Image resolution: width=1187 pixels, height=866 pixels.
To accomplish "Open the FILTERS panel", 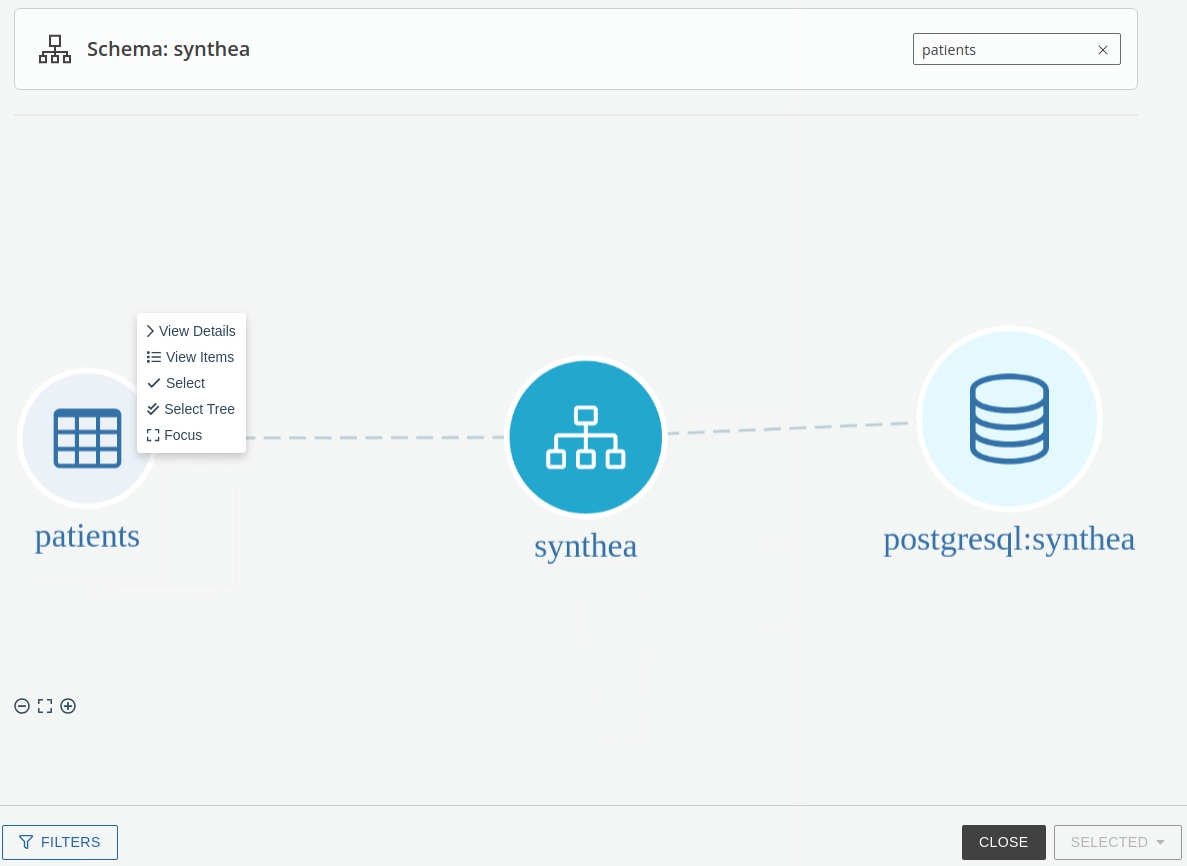I will pos(60,842).
